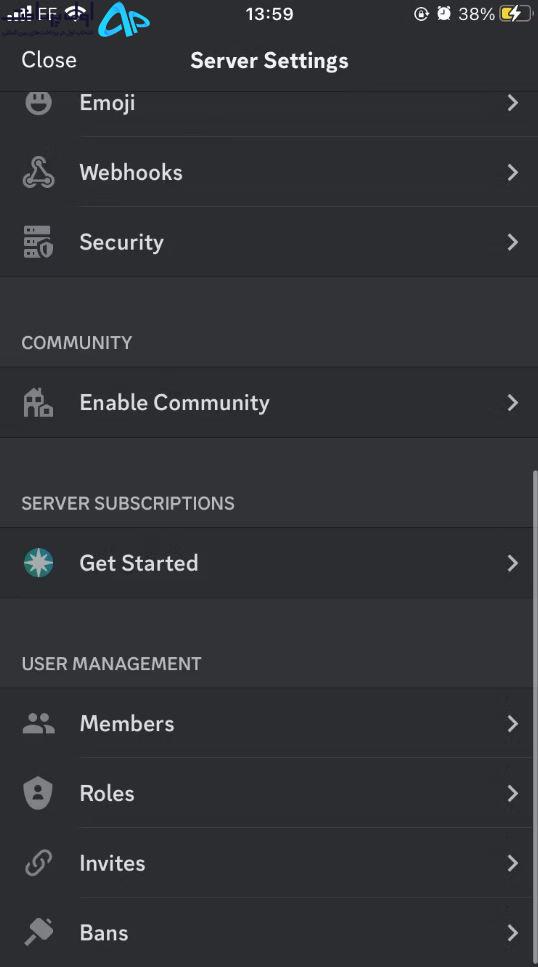The width and height of the screenshot is (538, 967).
Task: Open the Enable Community chevron arrow
Action: click(513, 402)
